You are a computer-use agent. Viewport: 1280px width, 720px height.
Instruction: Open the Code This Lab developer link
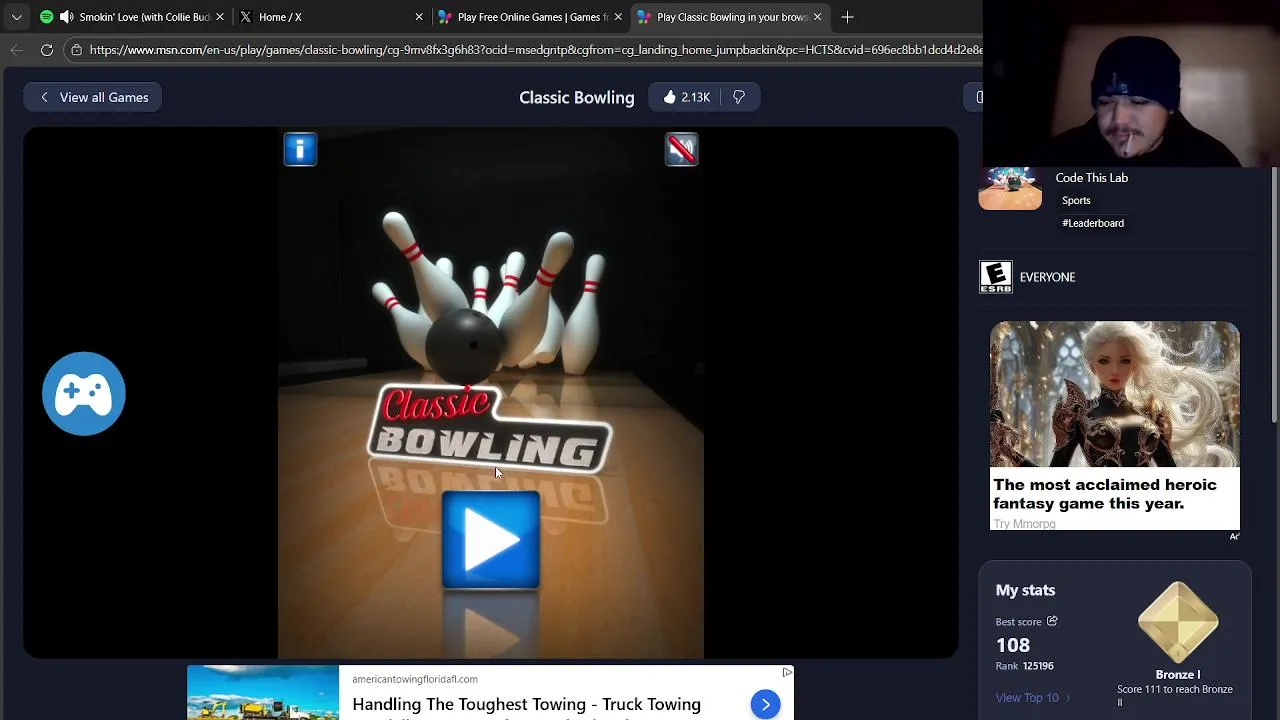coord(1091,178)
